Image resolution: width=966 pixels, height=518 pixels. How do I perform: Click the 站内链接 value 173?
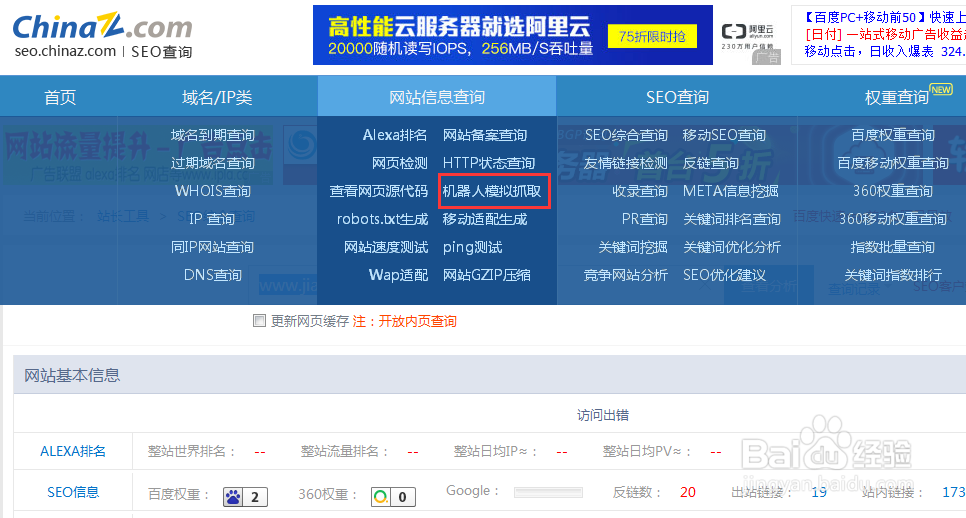coord(954,492)
